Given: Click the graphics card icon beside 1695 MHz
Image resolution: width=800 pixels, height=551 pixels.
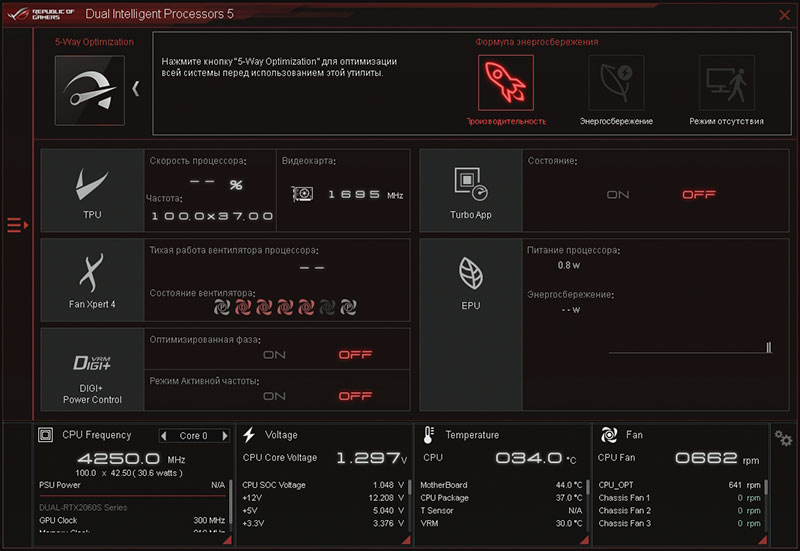Looking at the screenshot, I should point(303,194).
